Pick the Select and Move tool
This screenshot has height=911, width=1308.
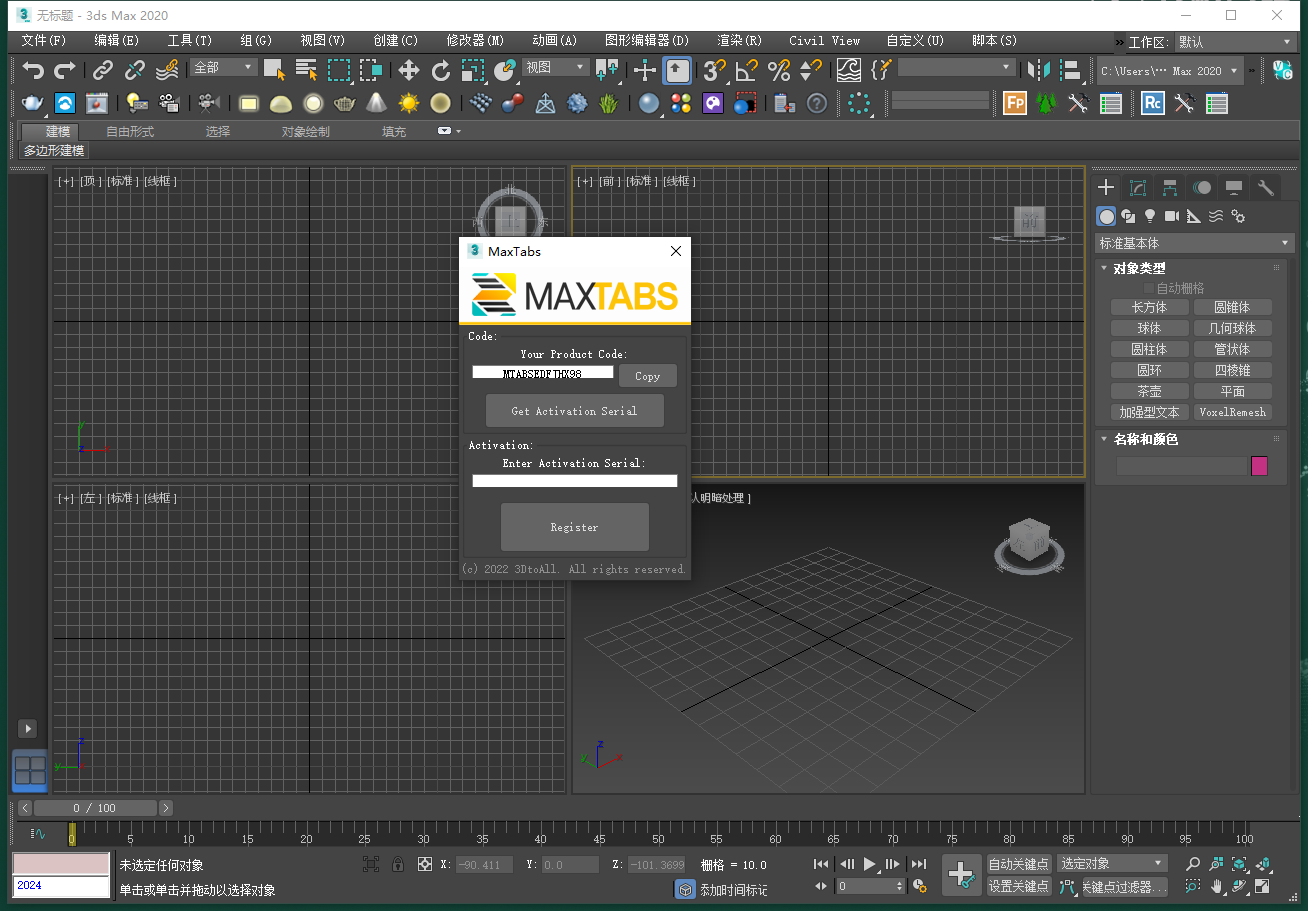409,70
